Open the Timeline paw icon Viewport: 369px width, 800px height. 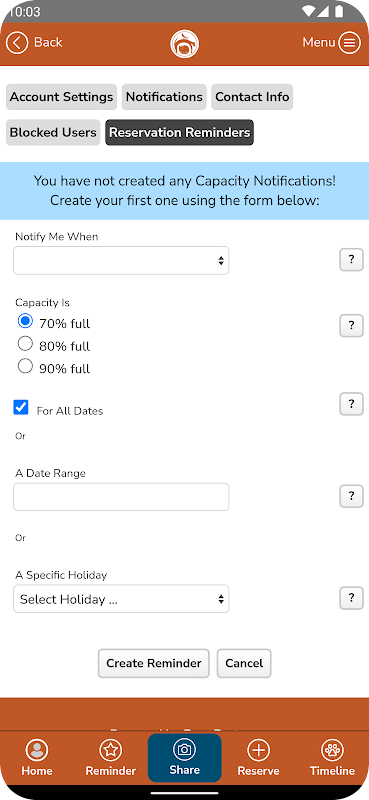point(332,750)
